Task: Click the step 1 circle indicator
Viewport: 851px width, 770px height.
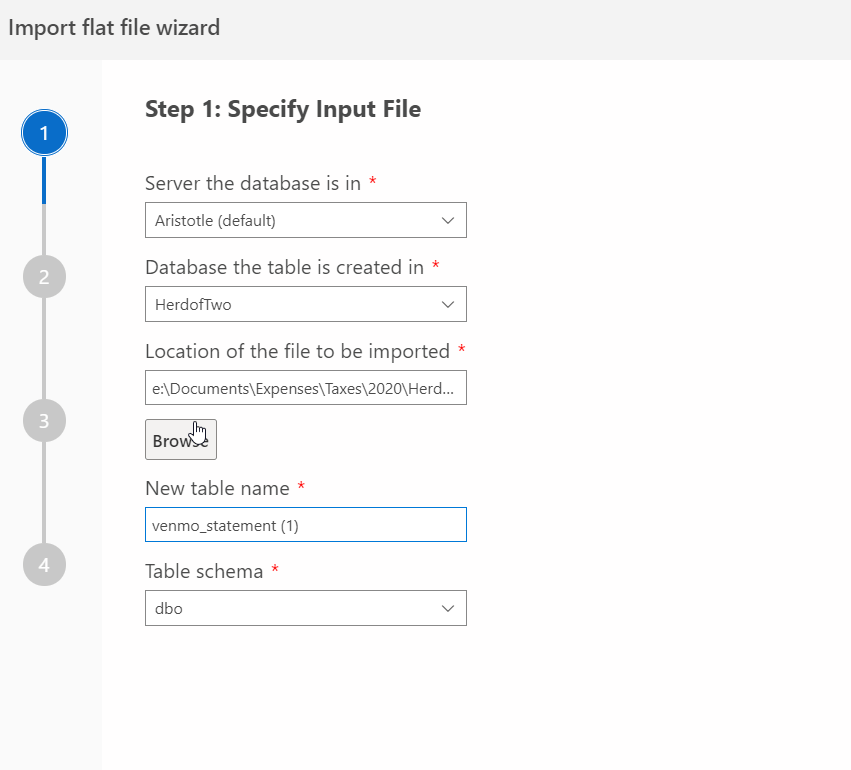Action: [x=44, y=134]
